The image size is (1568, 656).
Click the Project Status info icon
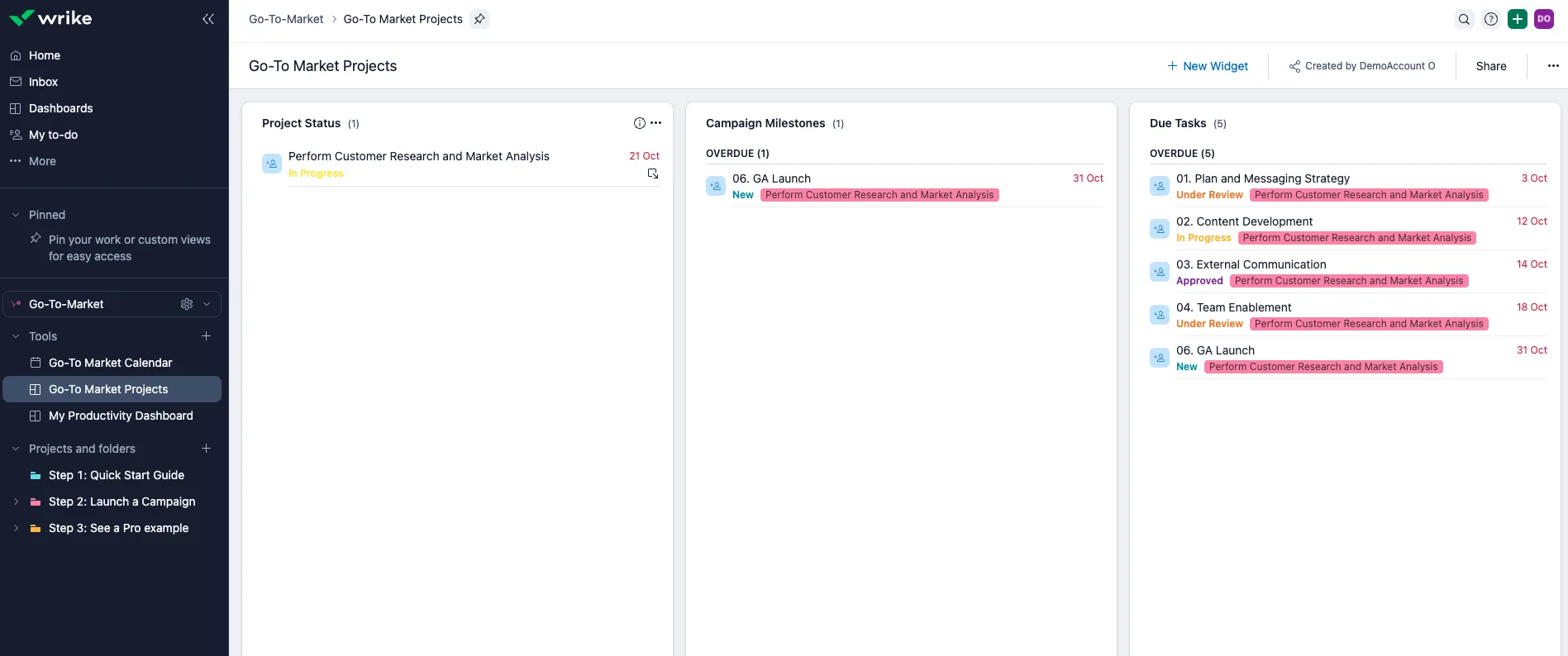coord(640,123)
